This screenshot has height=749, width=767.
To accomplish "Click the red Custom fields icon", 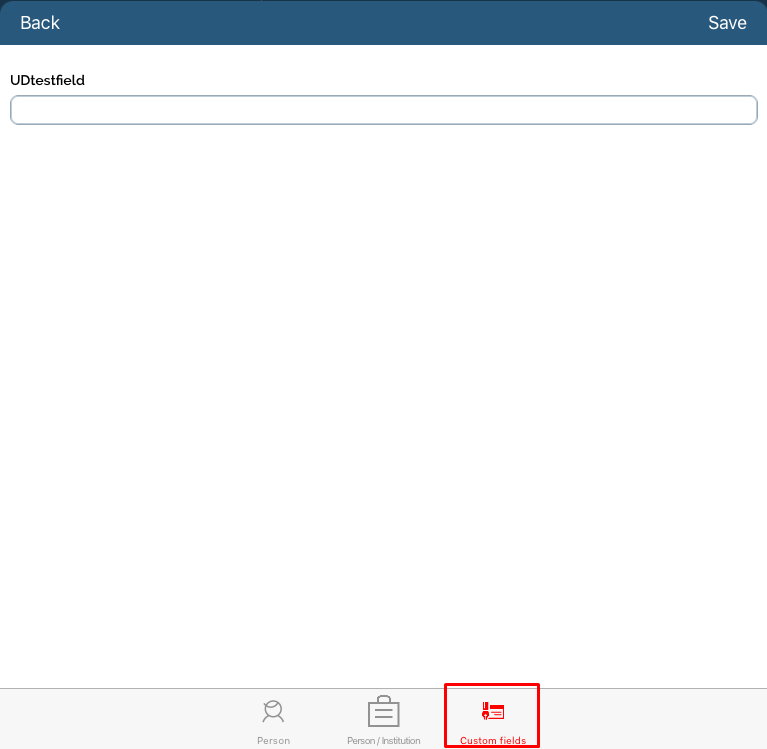I will [x=492, y=711].
